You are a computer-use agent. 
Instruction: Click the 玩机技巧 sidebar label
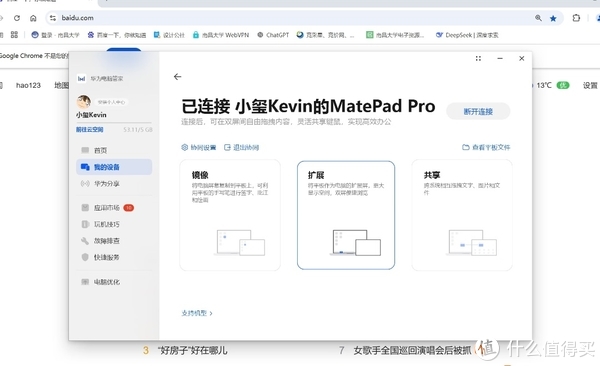(x=107, y=224)
